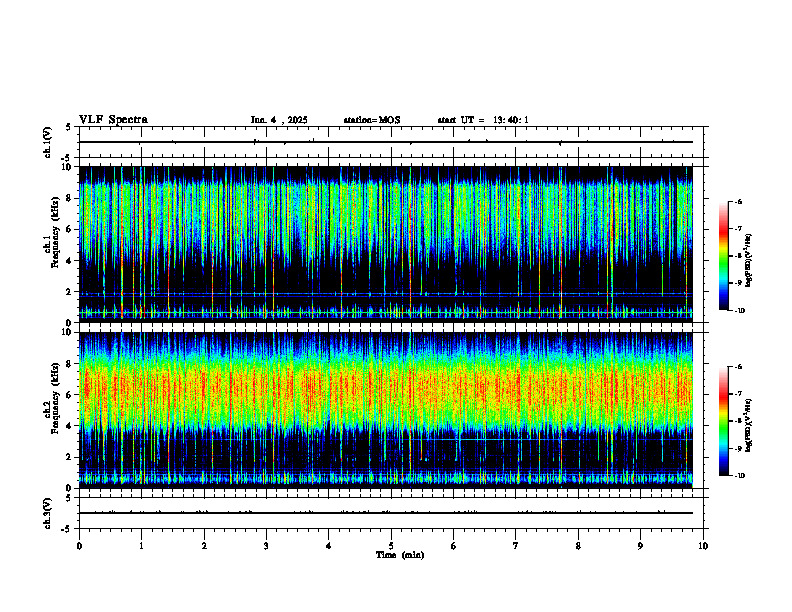The height and width of the screenshot is (612, 792).
Task: Click time axis tick label "6"
Action: (454, 546)
